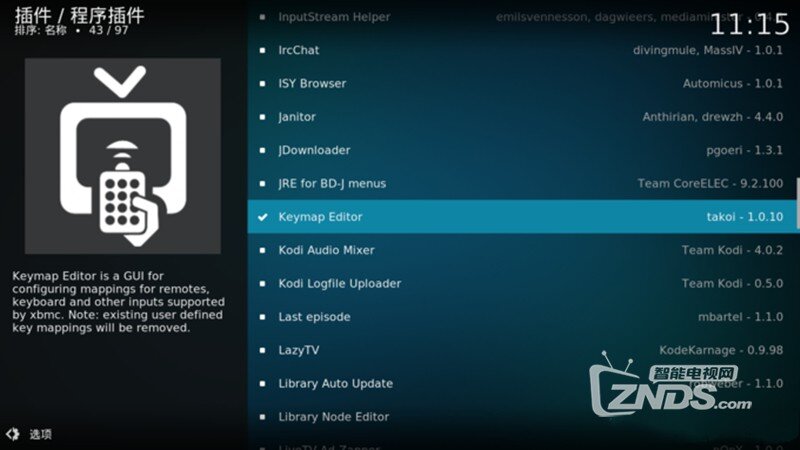The image size is (800, 450).
Task: Click Automicus - 1.0.1 author text
Action: pos(733,84)
